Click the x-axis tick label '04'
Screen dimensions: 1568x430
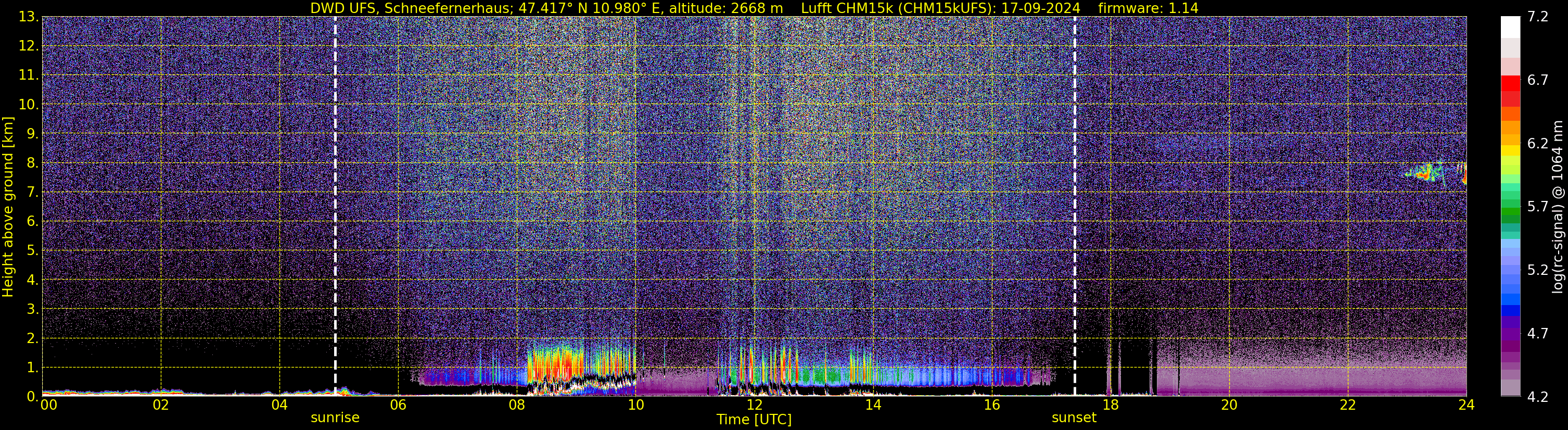279,405
